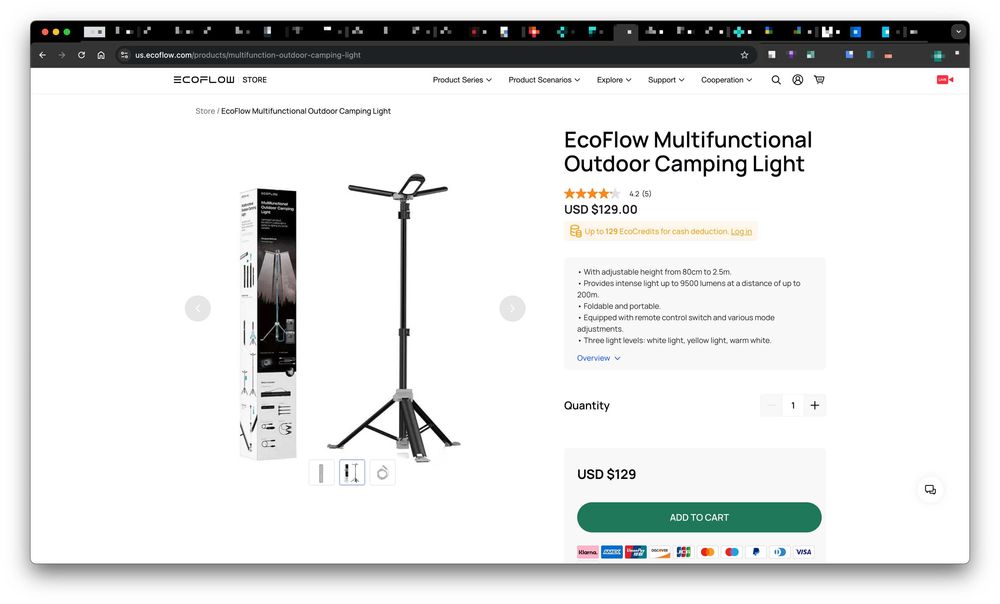Click the red LIVE stream icon
The width and height of the screenshot is (1000, 604).
coord(944,80)
